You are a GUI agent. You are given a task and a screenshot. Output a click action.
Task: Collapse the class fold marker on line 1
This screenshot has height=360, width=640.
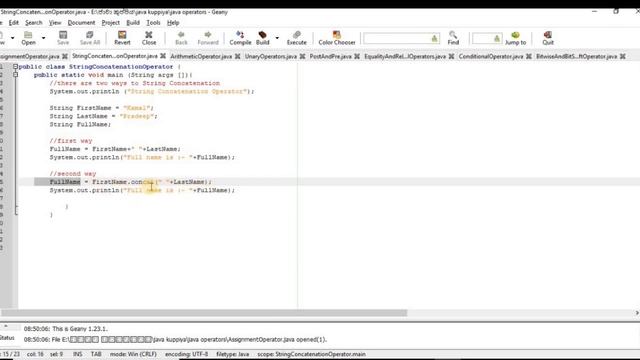[16, 67]
